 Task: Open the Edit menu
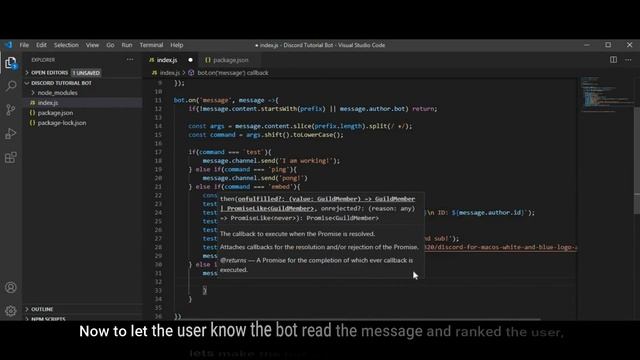pos(41,45)
